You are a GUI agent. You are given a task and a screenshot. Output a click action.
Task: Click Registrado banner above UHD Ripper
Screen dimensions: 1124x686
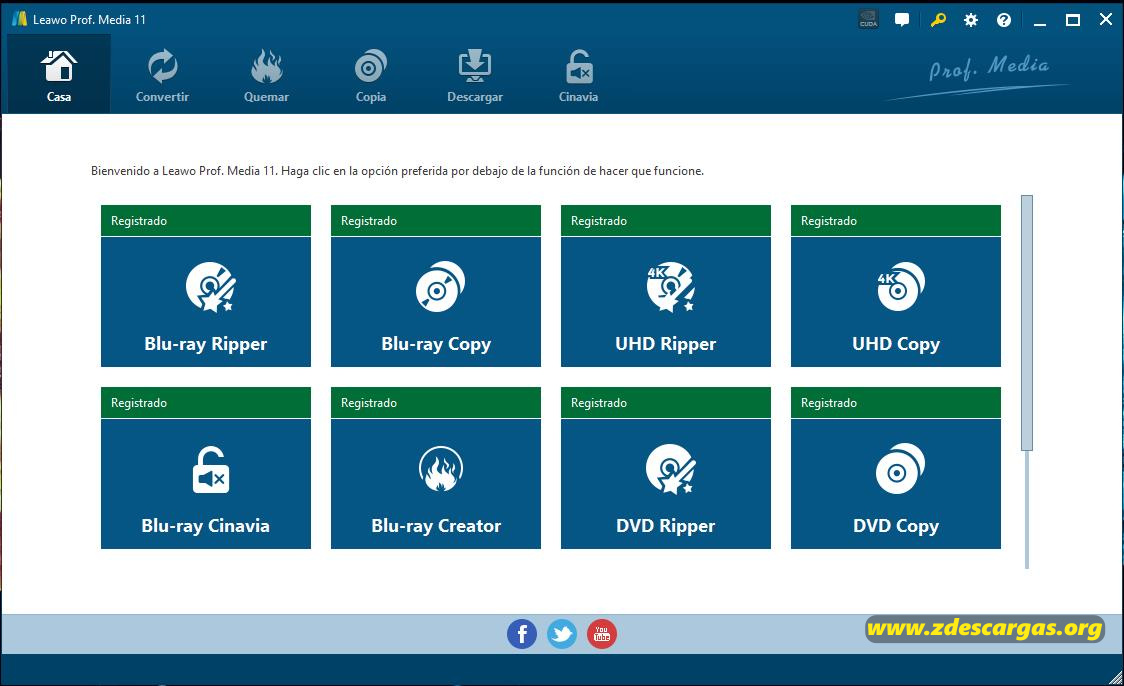coord(666,221)
